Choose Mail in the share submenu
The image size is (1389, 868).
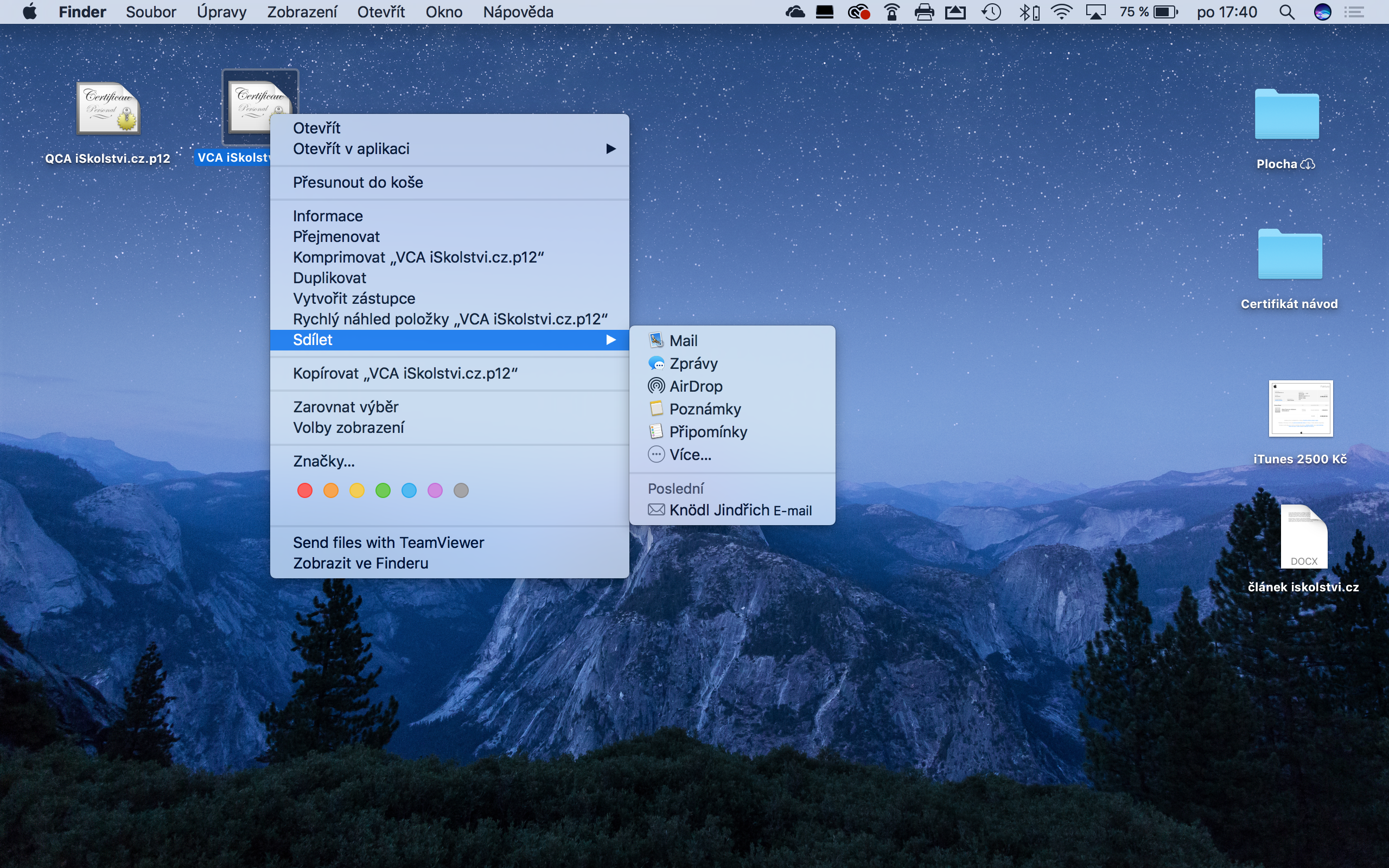[x=683, y=341]
